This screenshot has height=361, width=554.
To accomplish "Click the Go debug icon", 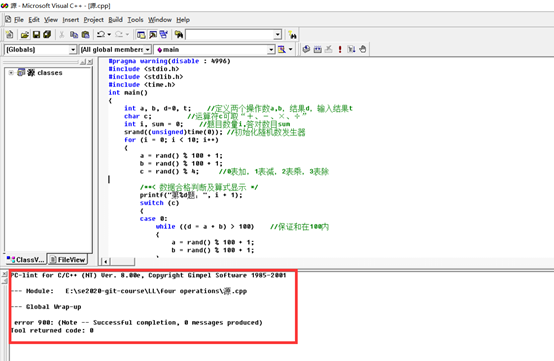I will pyautogui.click(x=351, y=49).
